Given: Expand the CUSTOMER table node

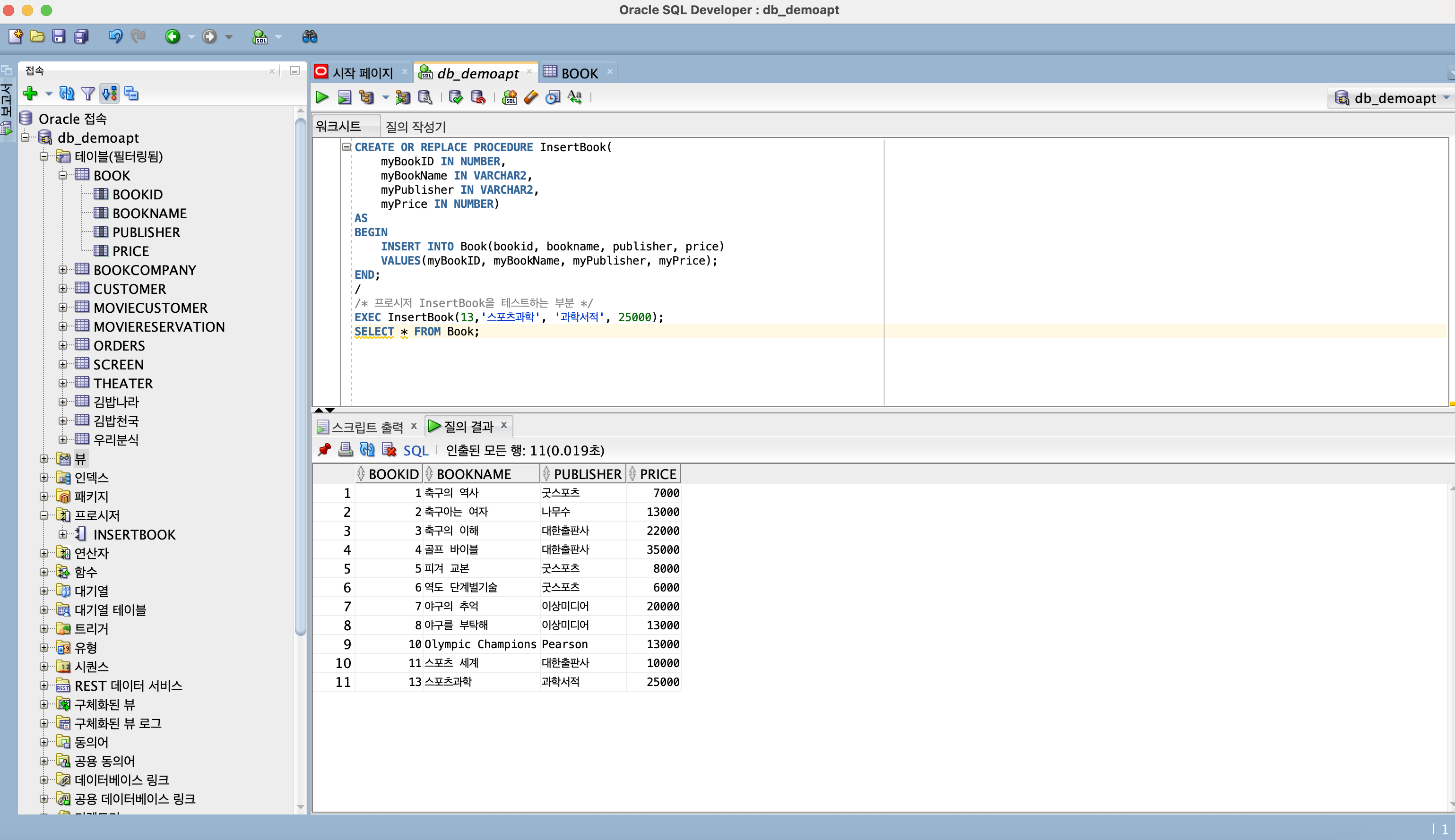Looking at the screenshot, I should tap(63, 289).
